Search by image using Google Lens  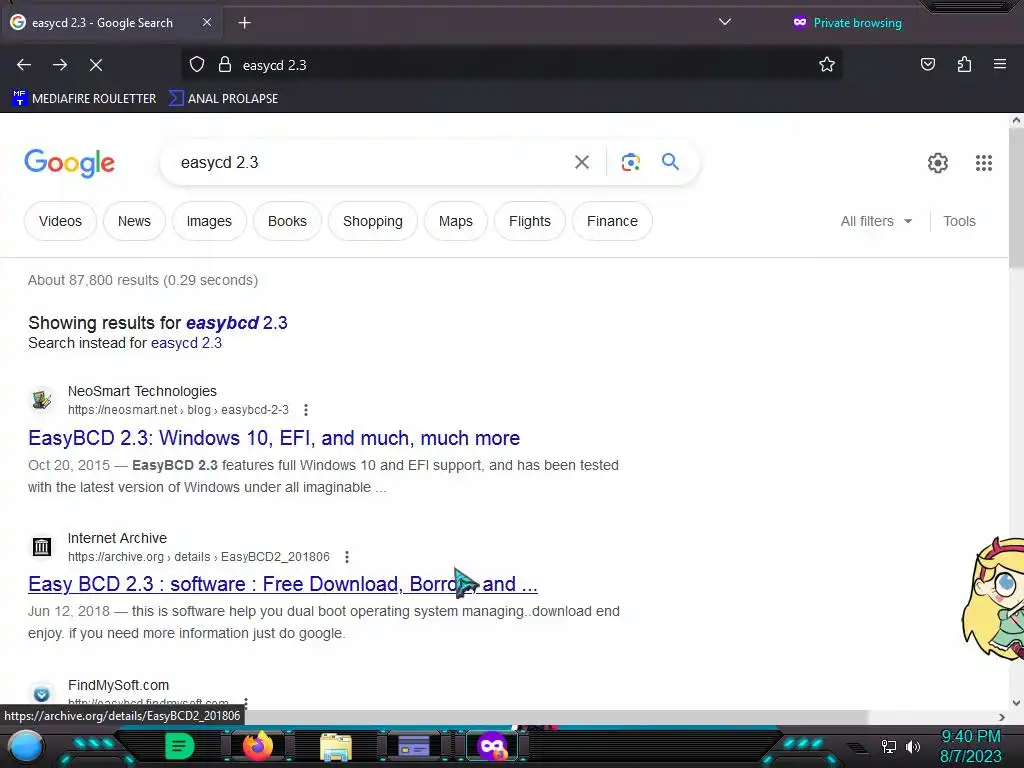pyautogui.click(x=630, y=162)
